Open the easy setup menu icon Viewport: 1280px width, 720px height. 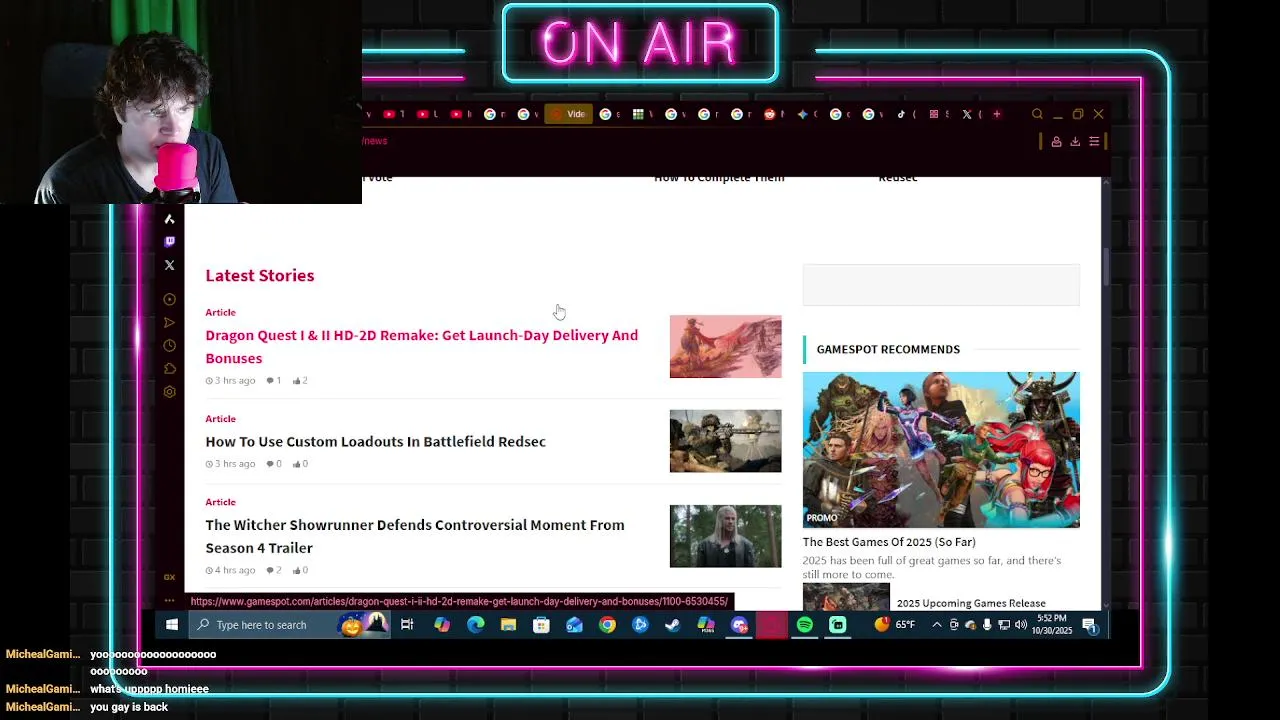click(1094, 141)
